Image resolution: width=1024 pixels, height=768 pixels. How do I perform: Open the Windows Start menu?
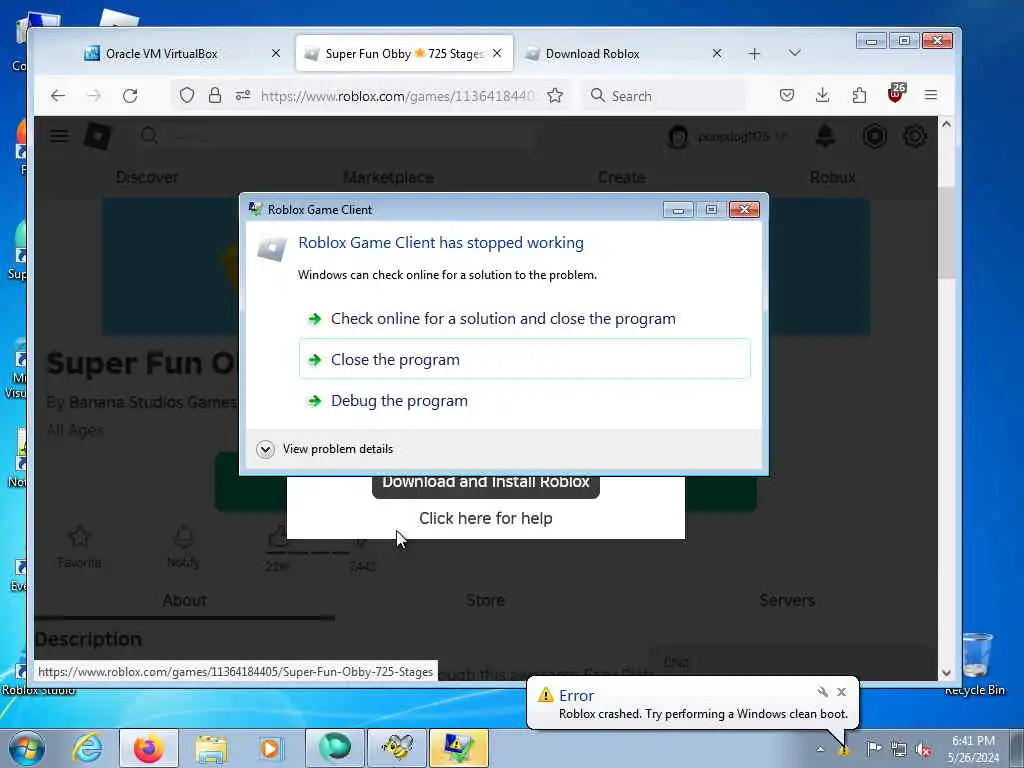click(x=27, y=748)
